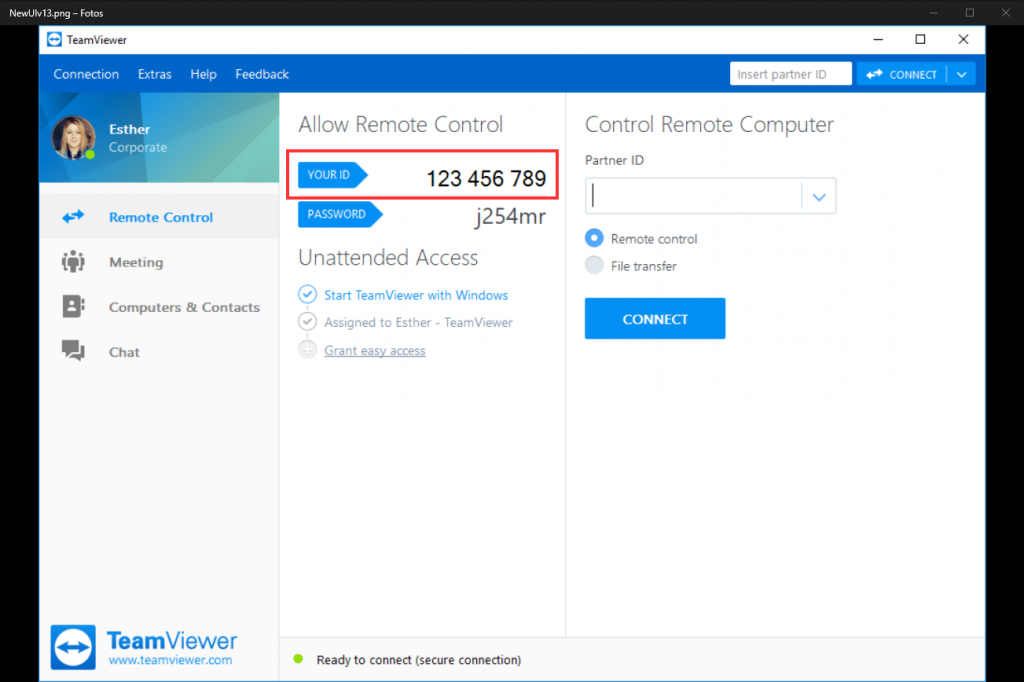Click Esther's profile picture

pyautogui.click(x=72, y=137)
